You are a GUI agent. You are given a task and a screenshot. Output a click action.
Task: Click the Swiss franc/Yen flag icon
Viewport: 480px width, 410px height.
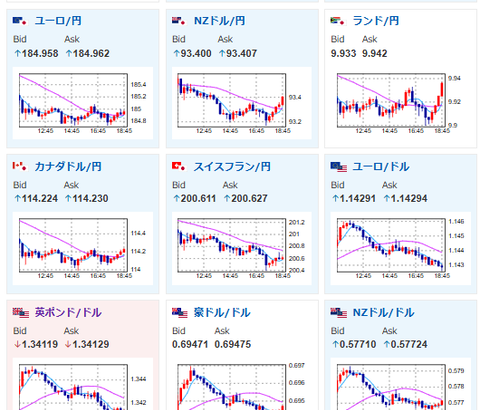point(179,166)
